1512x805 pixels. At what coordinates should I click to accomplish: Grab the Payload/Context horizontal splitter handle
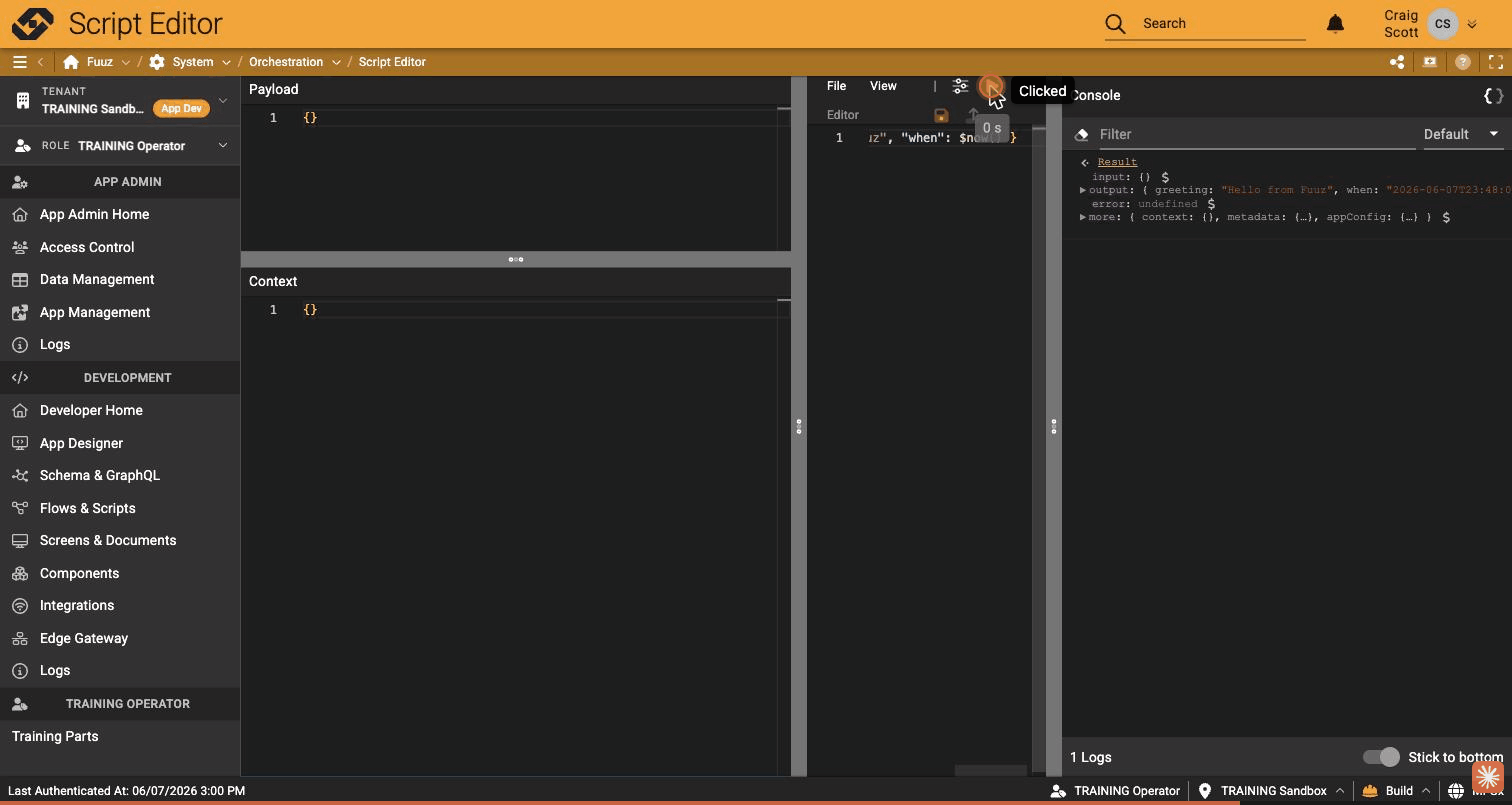tap(516, 259)
